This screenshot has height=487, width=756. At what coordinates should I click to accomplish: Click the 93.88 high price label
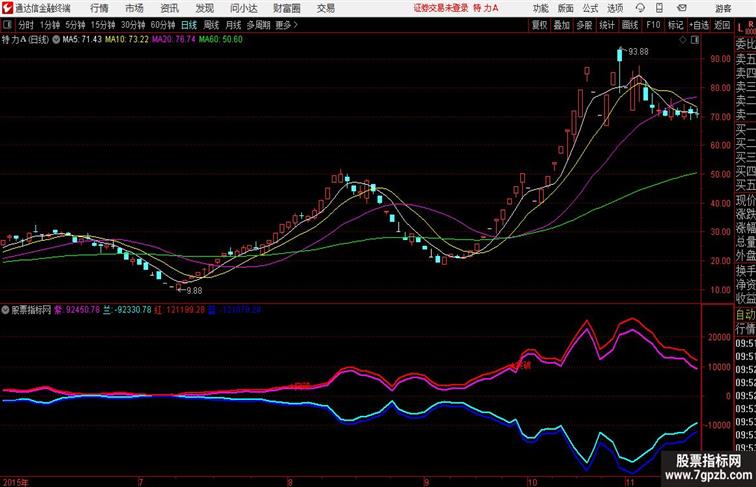(x=638, y=52)
